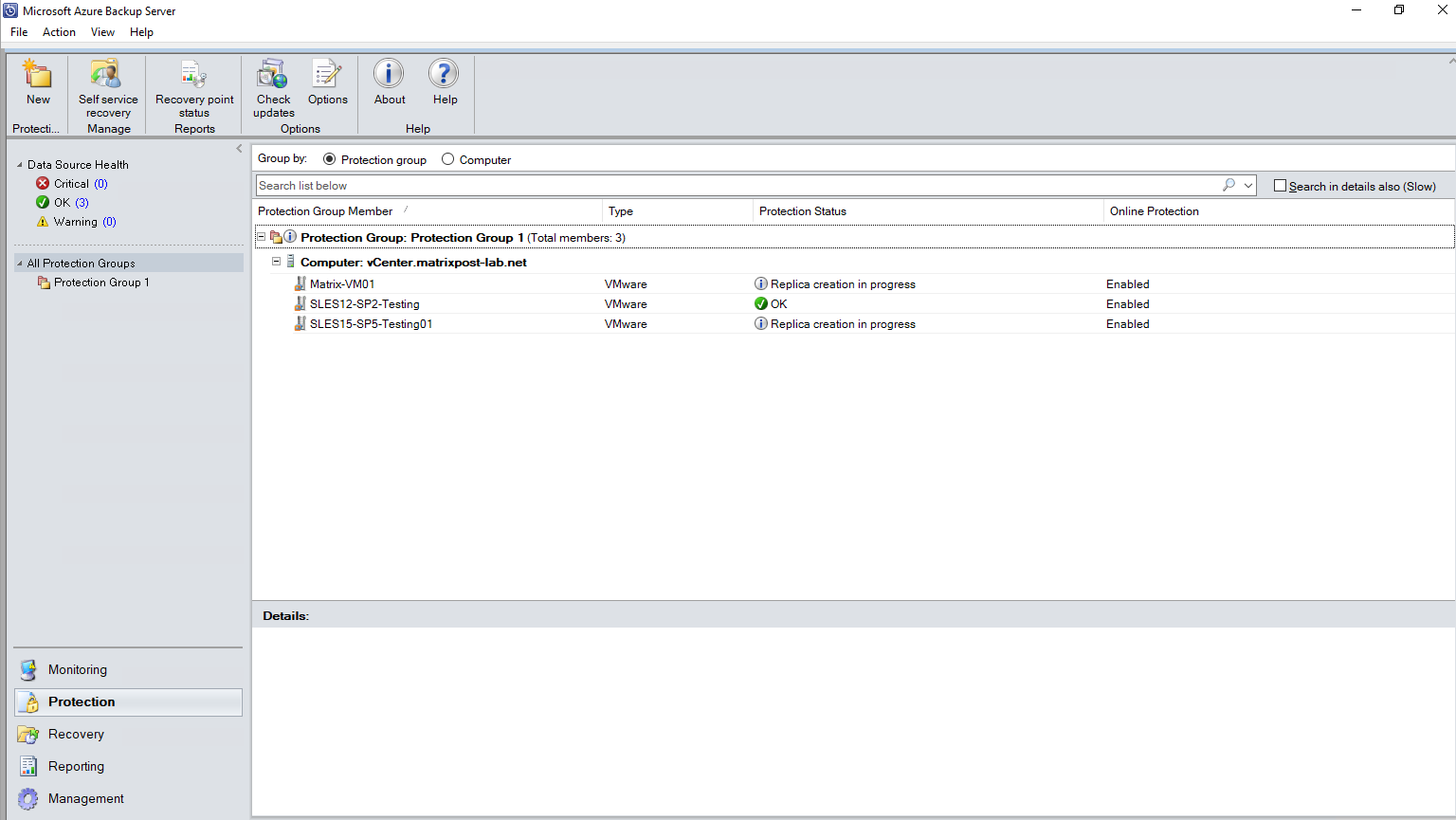
Task: Click the search magnifier icon
Action: click(1228, 185)
